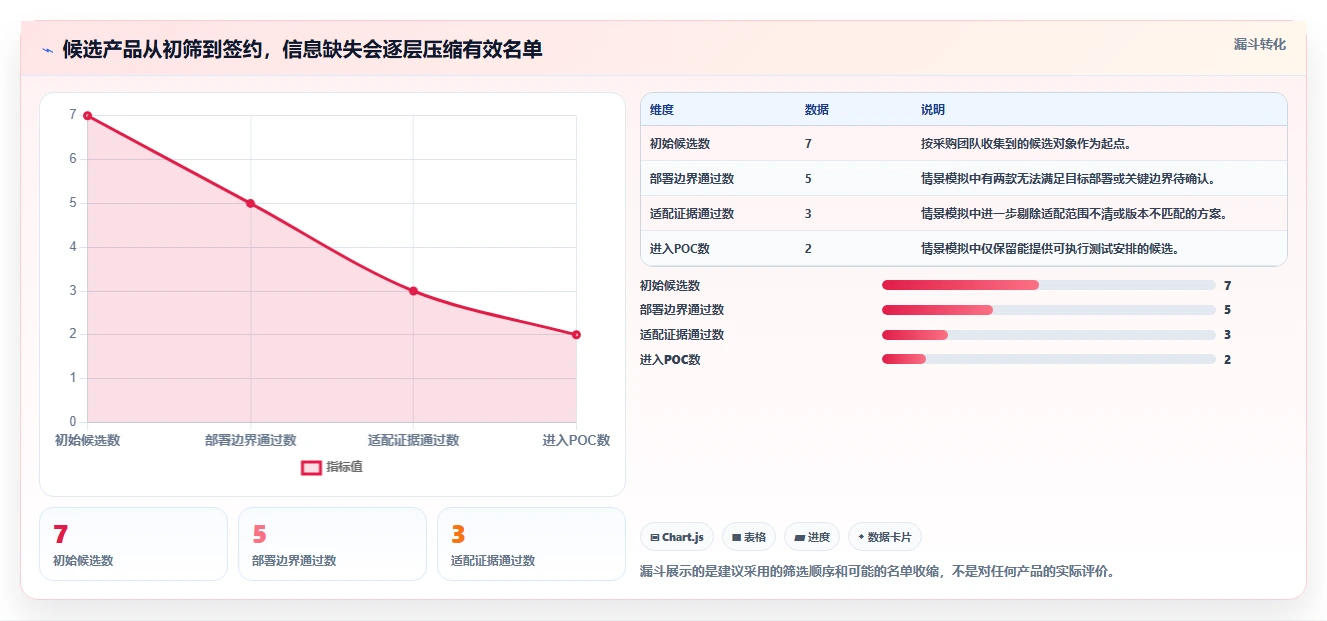Click the 进入POC数 progress bar
This screenshot has width=1327, height=621.
pos(1049,359)
